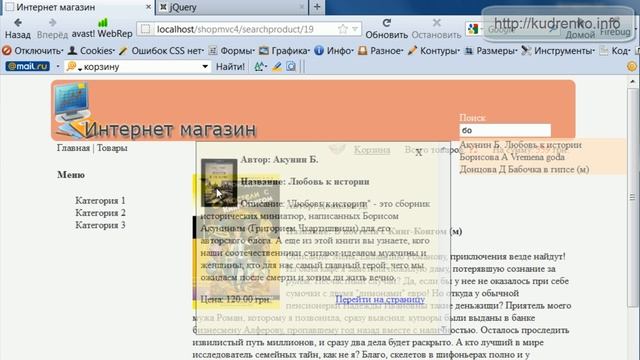The width and height of the screenshot is (640, 360).
Task: Select Категория 2 in the menu
Action: pos(100,213)
